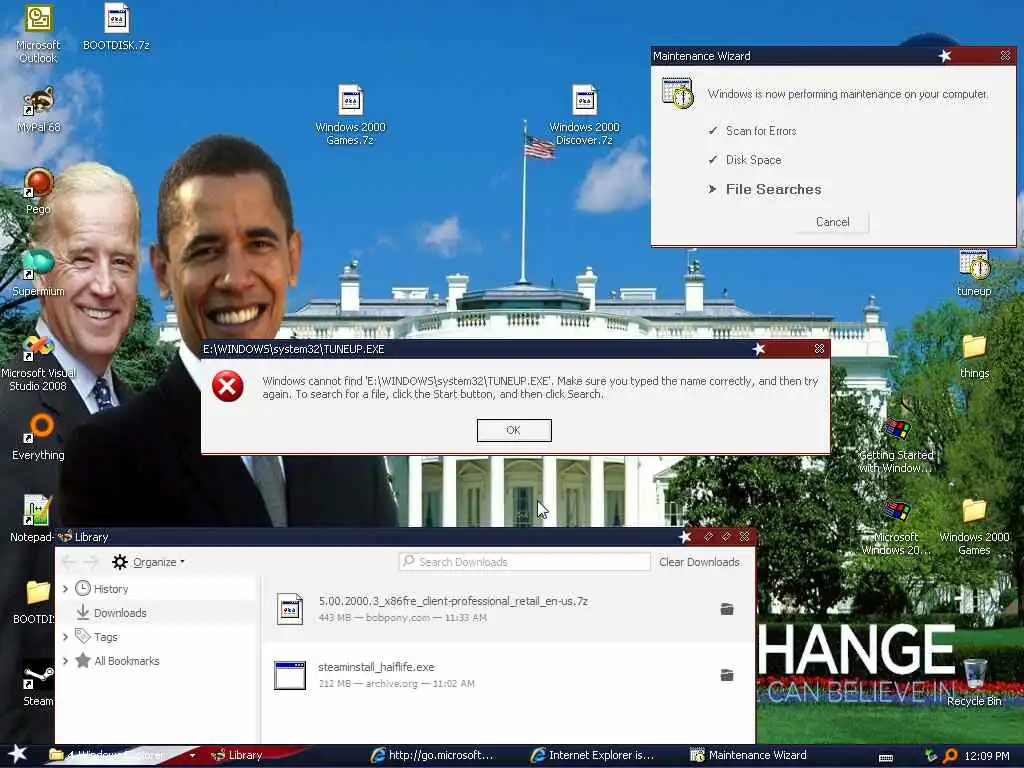Open Getting Started with Windows shortcut
Viewport: 1024px width, 768px height.
pos(897,445)
